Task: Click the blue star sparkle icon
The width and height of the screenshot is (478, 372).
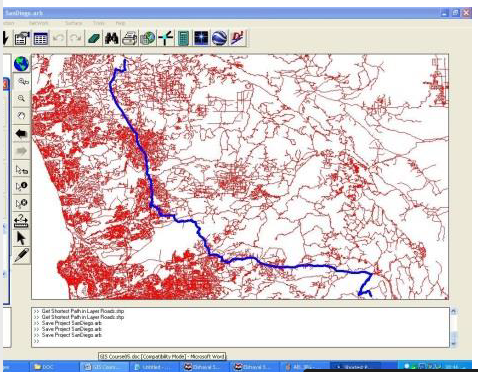Action: coord(201,39)
